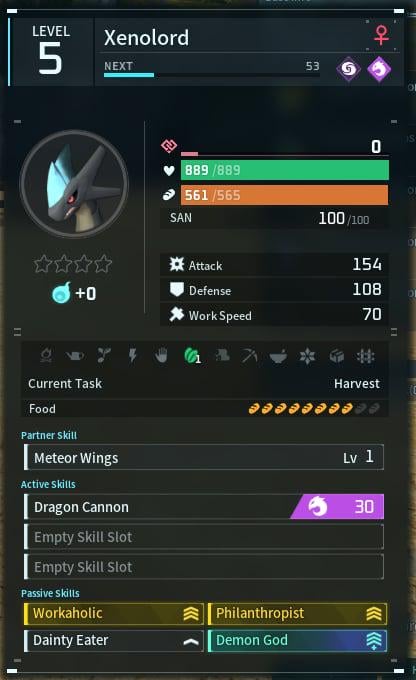Select the Dragon Cannon active skill
Screen dimensions: 416x680
click(x=204, y=507)
